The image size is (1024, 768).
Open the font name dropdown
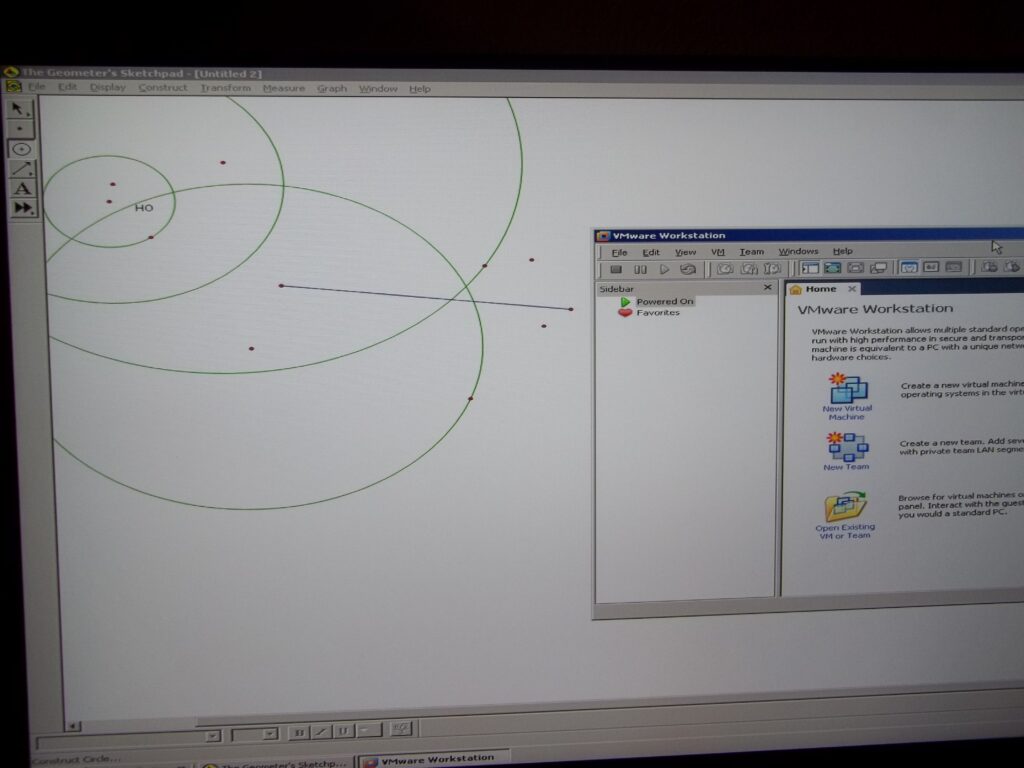coord(212,736)
